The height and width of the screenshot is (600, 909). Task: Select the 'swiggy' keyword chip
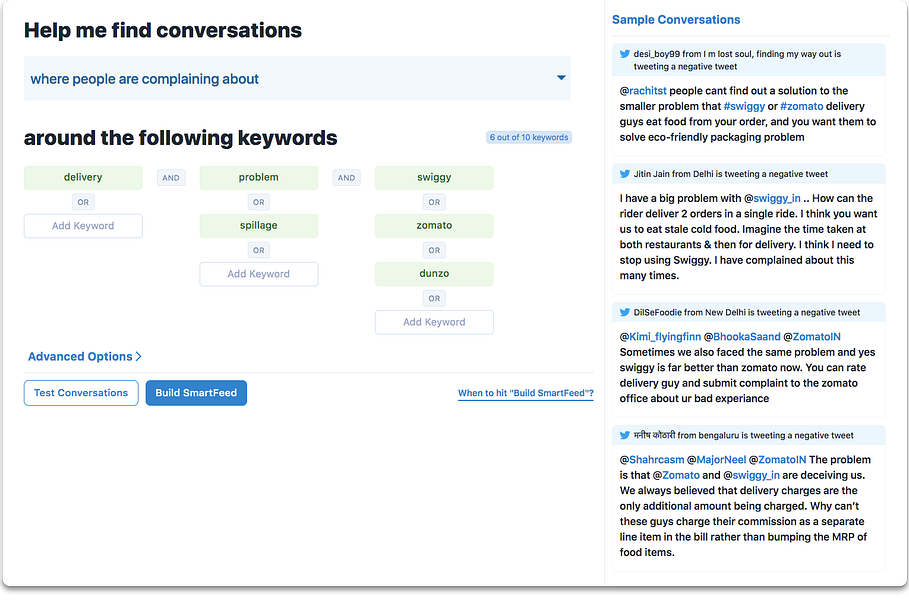[434, 177]
